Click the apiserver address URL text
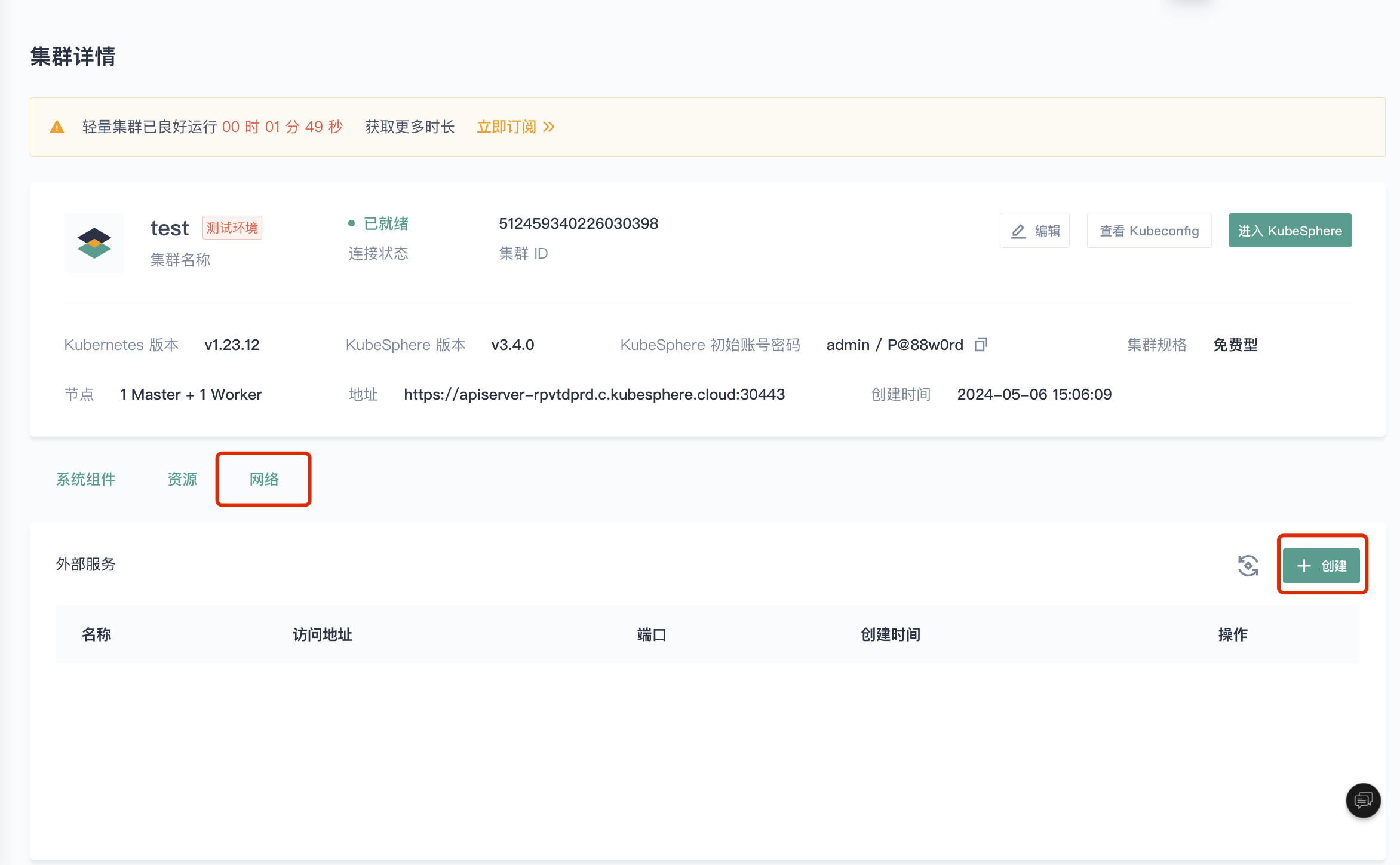The height and width of the screenshot is (865, 1400). coord(594,394)
